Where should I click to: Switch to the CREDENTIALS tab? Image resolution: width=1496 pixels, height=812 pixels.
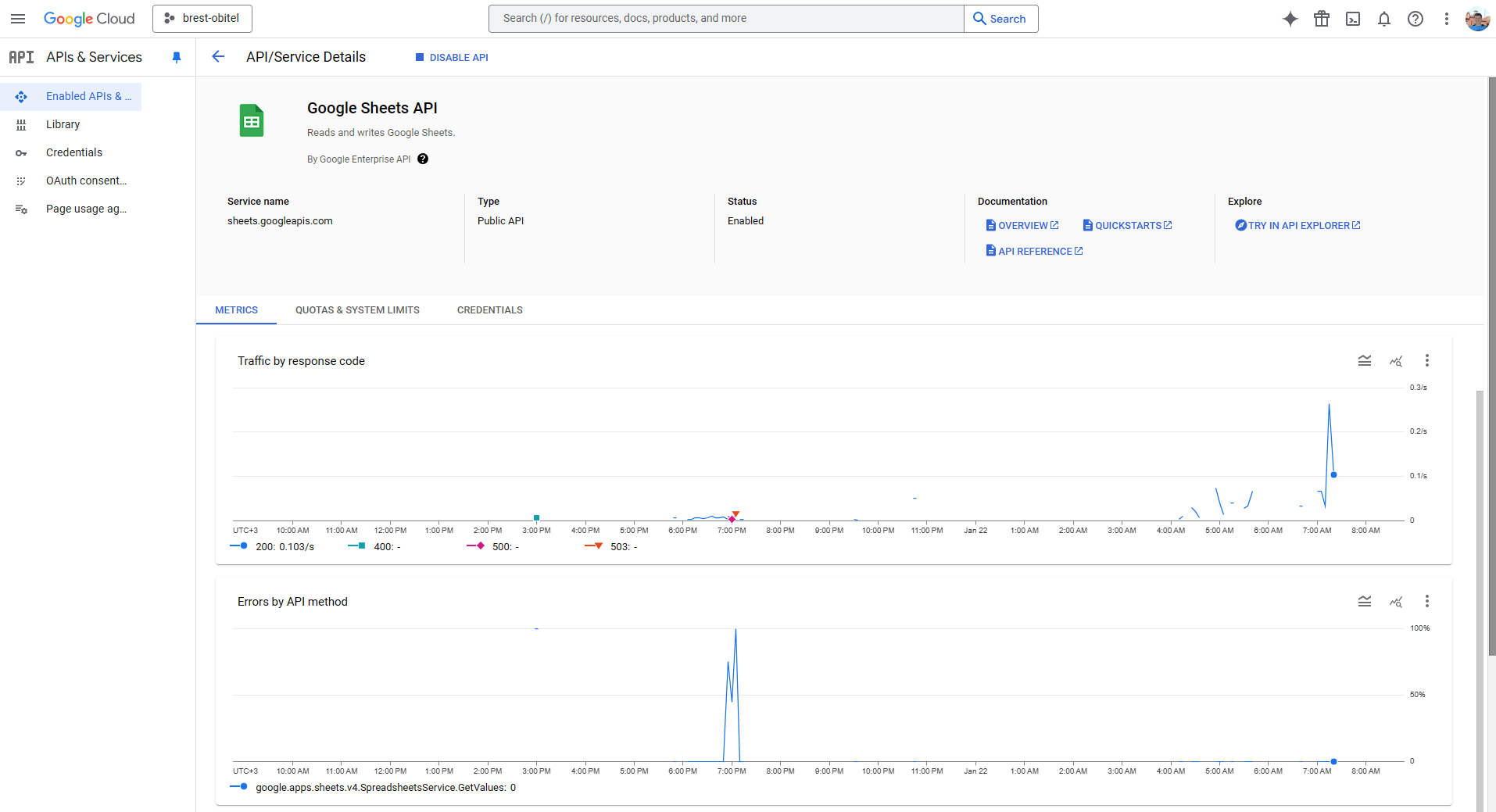490,310
